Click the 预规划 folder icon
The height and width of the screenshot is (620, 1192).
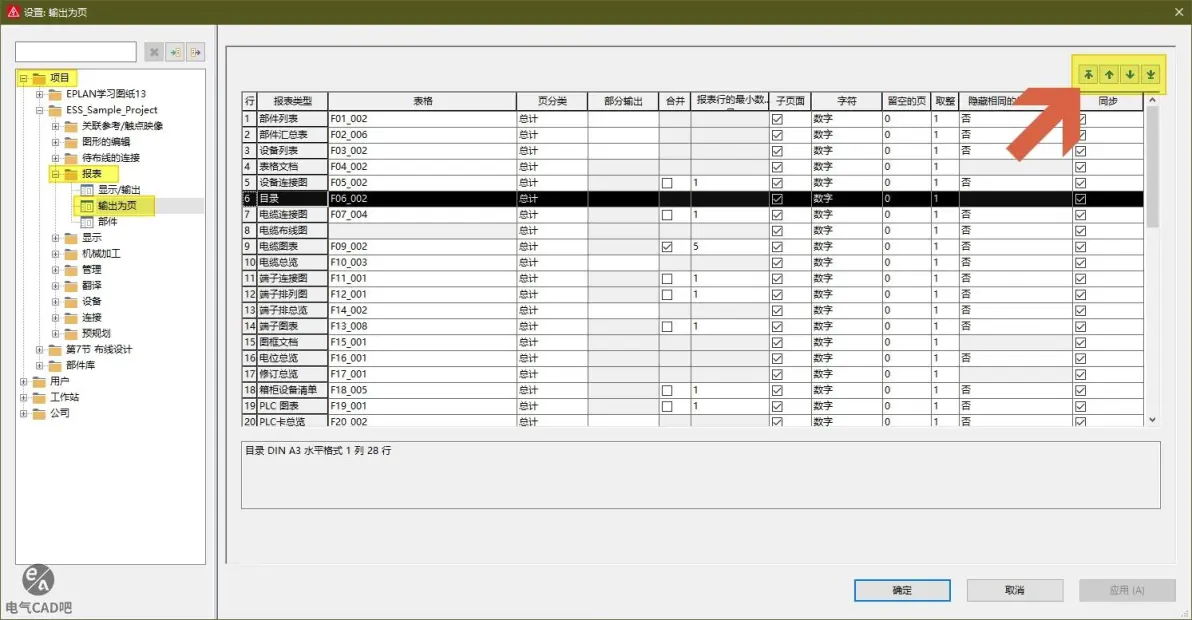click(71, 334)
